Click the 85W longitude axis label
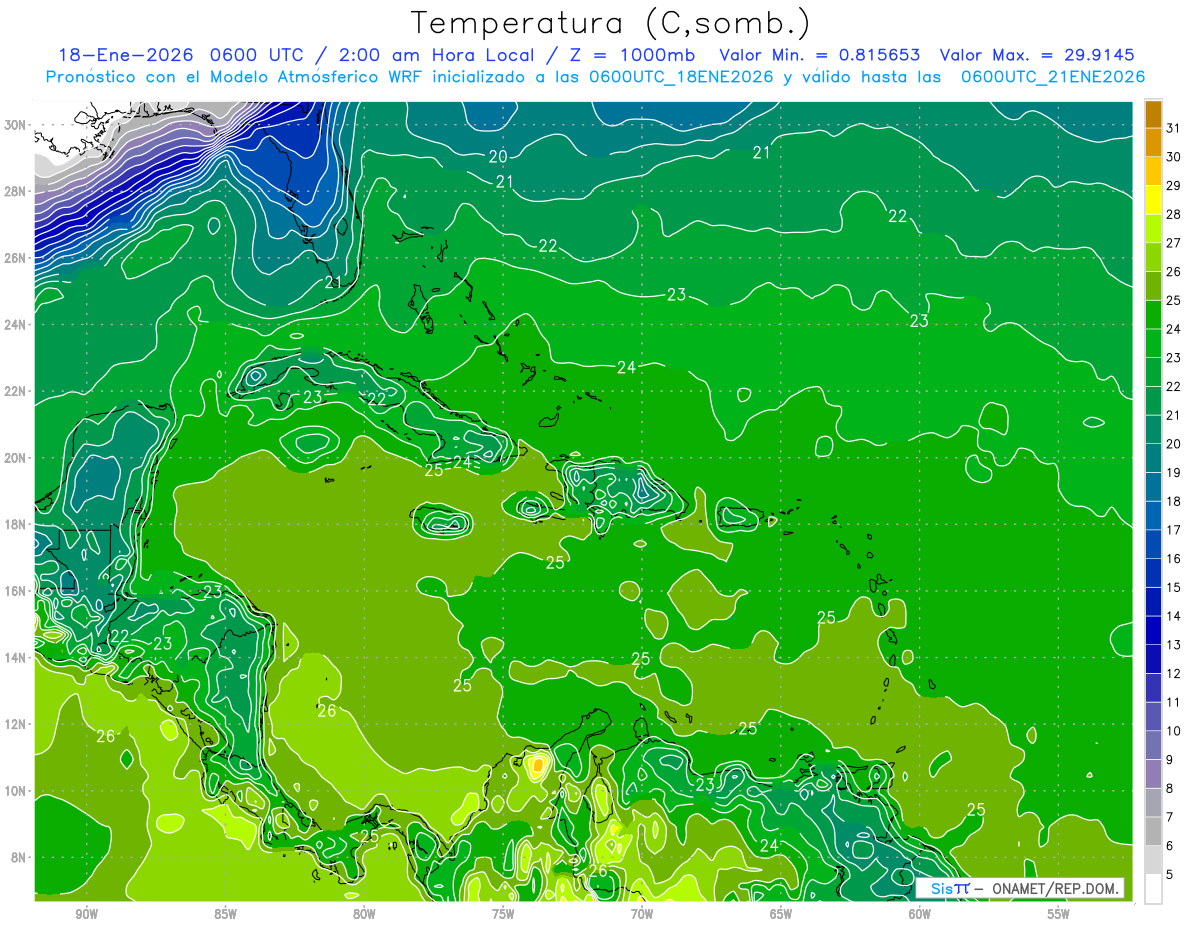 (x=226, y=914)
